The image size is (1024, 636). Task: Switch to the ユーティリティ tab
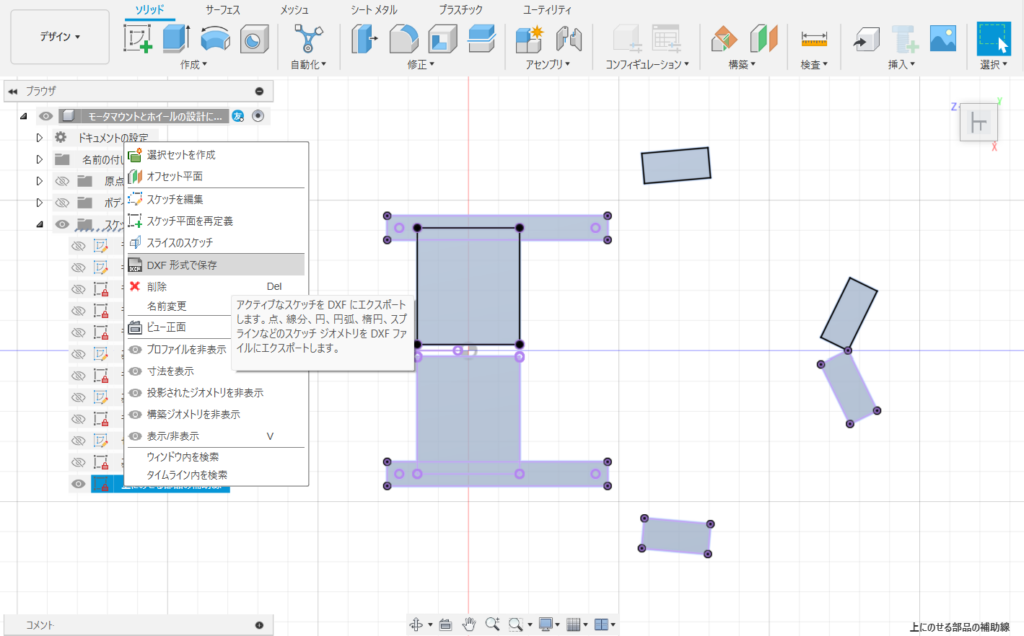point(547,10)
